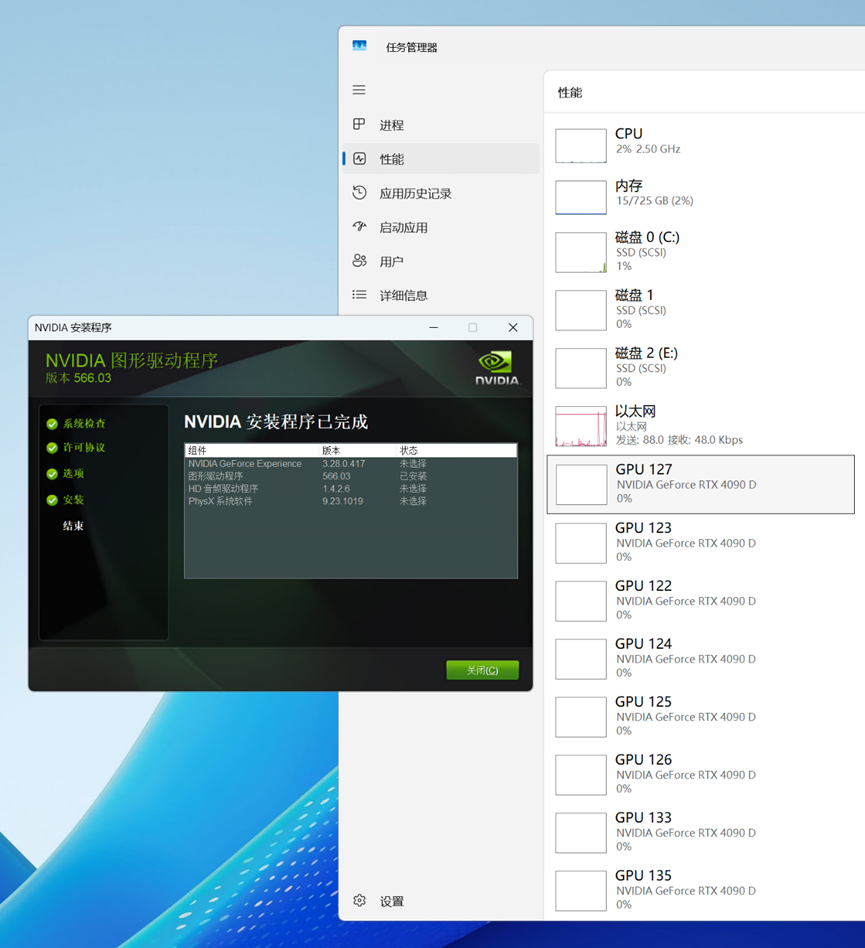Select 图形驱动程序 row text
The height and width of the screenshot is (948, 865).
tap(216, 476)
